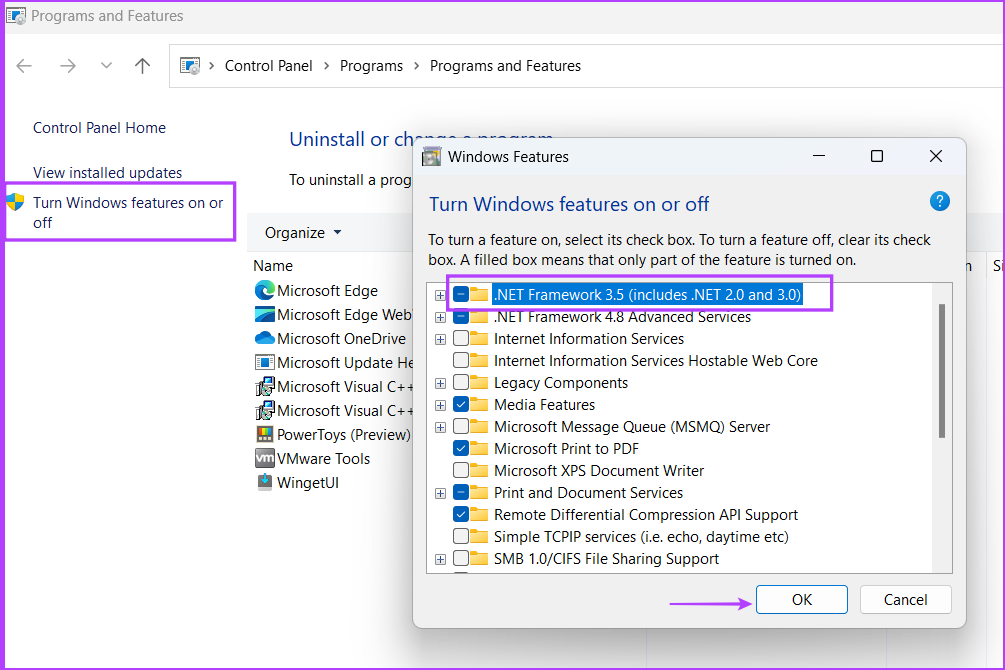
Task: Click the WingetUI icon
Action: 264,482
